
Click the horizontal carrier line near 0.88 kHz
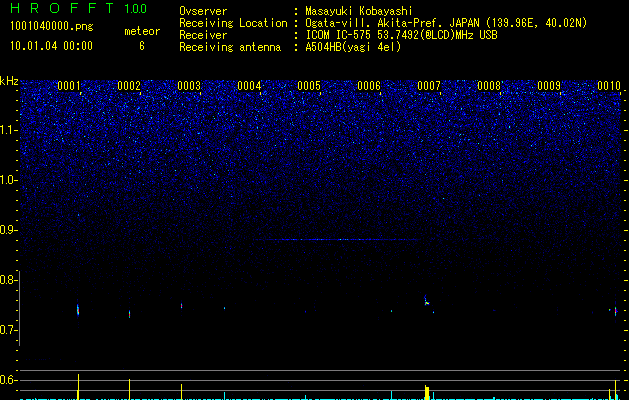pos(336,240)
